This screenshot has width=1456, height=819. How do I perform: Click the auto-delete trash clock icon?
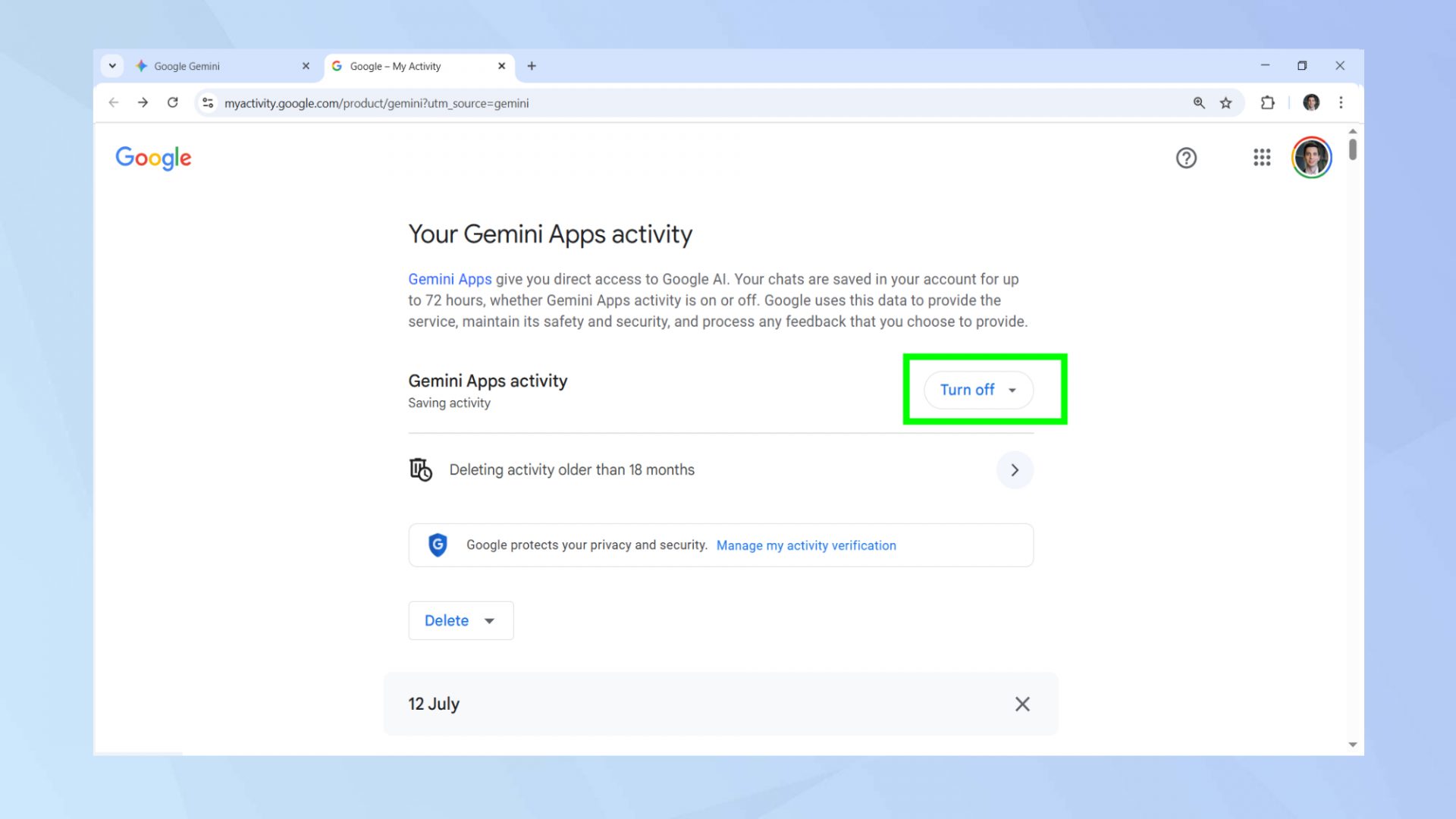point(421,469)
